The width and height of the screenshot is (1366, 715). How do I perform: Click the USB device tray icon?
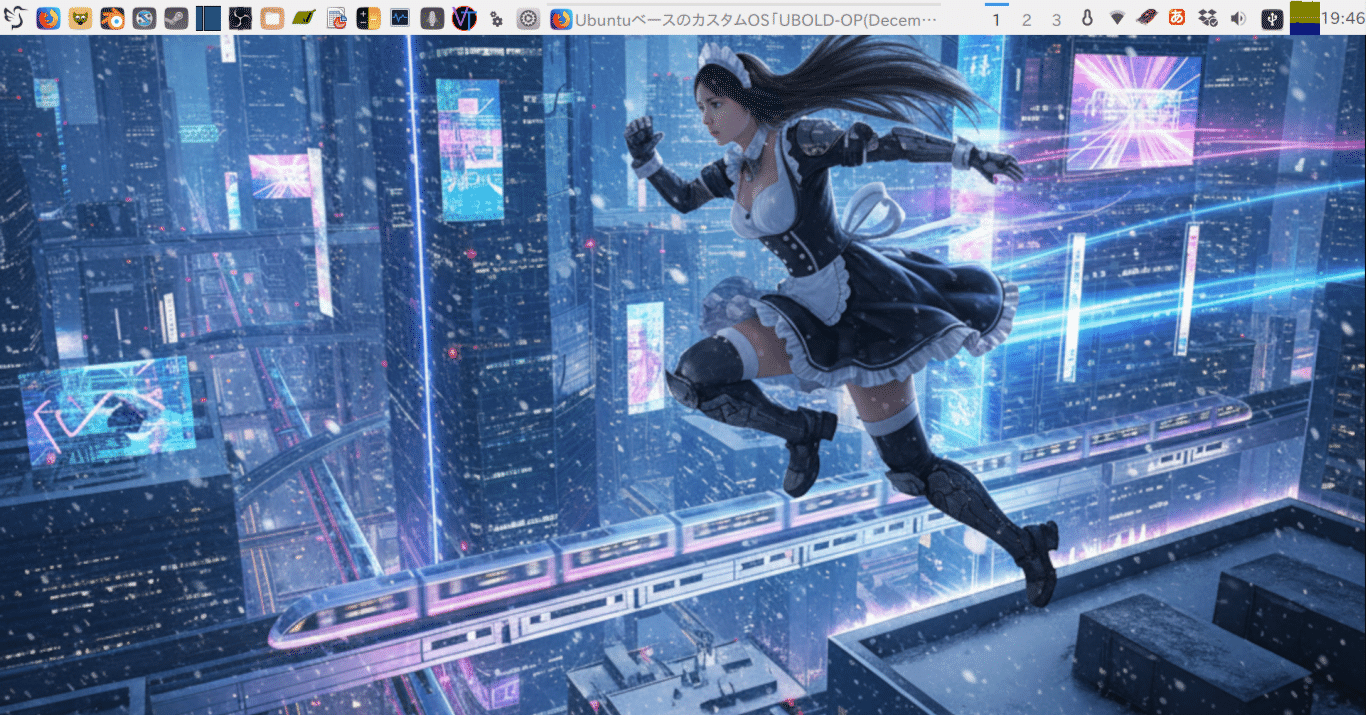(x=1271, y=18)
